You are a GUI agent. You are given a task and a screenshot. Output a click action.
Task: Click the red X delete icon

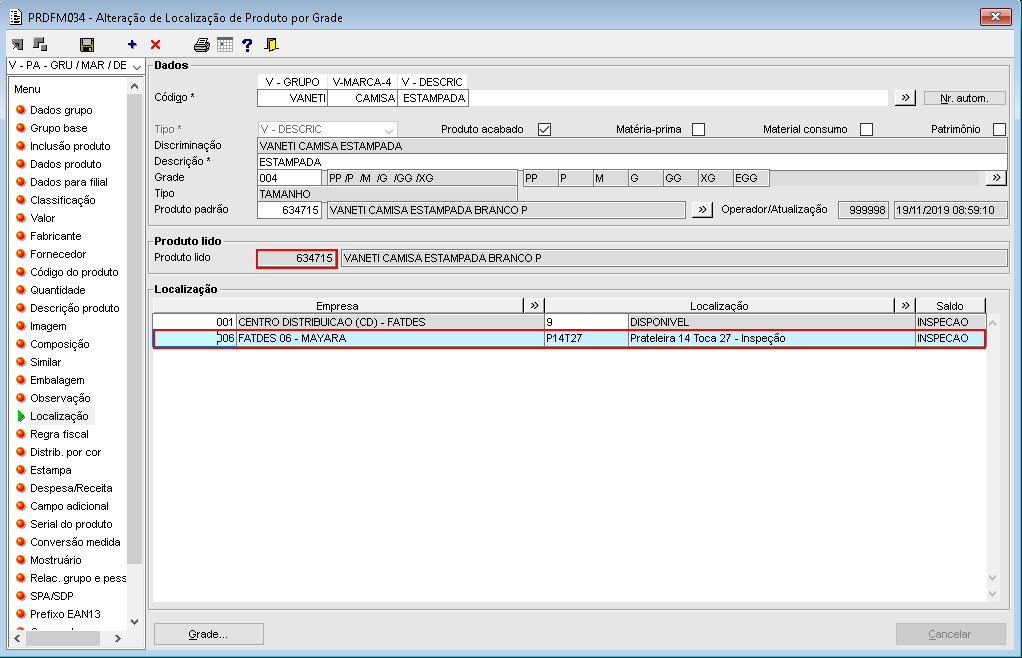click(x=155, y=44)
